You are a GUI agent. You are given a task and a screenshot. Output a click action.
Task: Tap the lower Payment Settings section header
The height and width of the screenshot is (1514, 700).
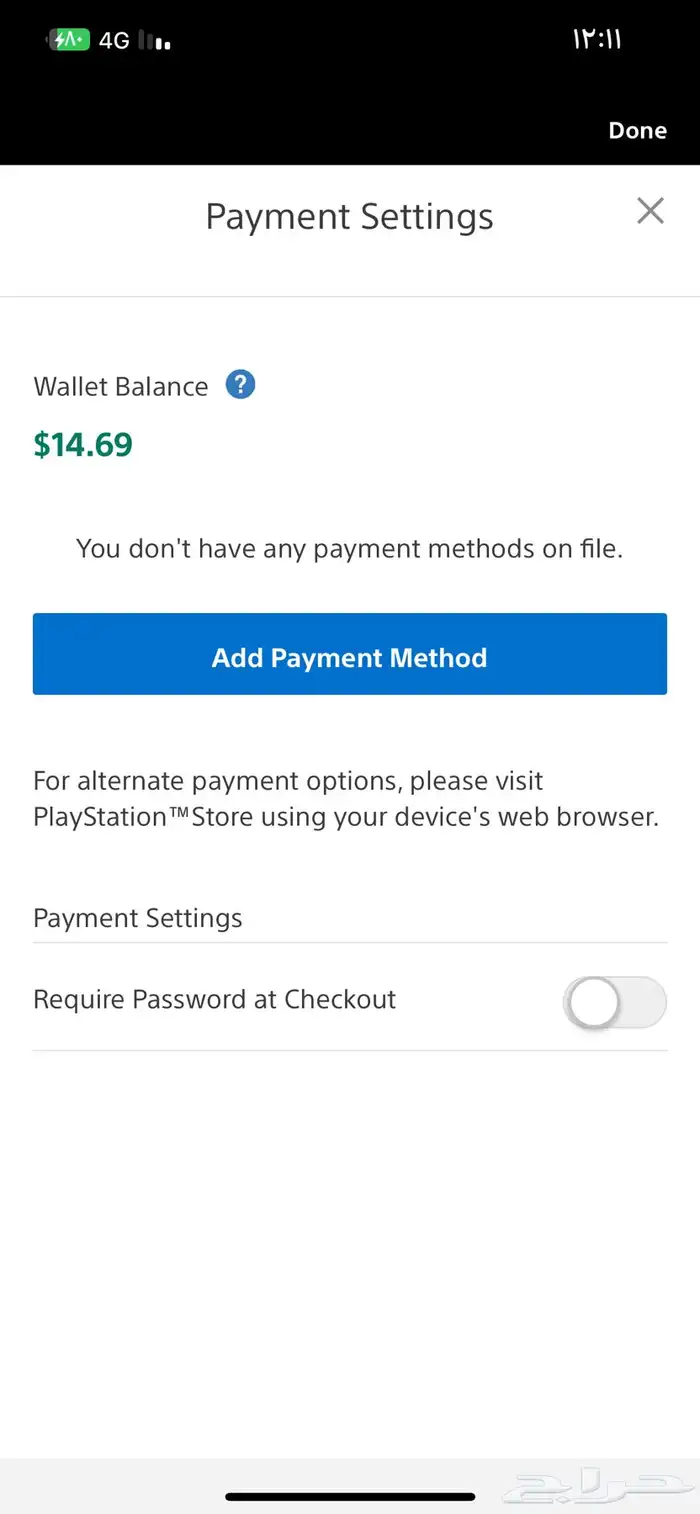[138, 918]
